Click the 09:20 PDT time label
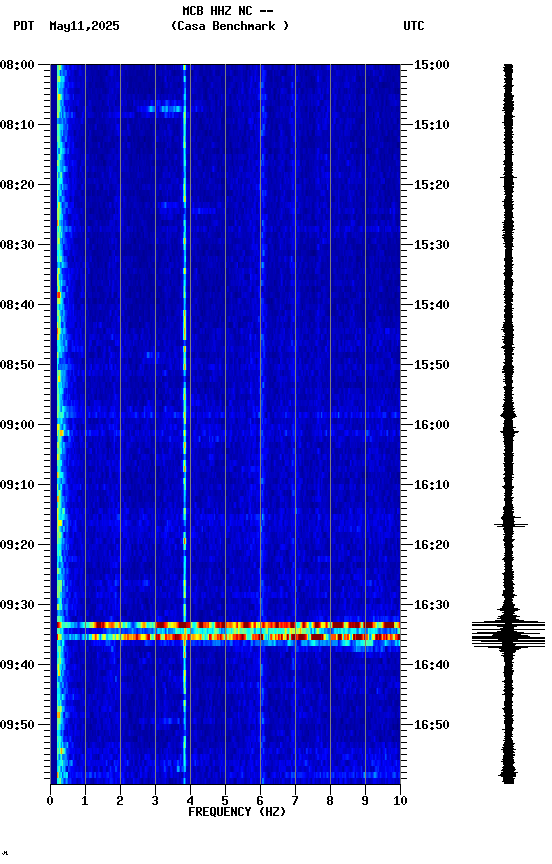This screenshot has width=552, height=864. pyautogui.click(x=17, y=545)
